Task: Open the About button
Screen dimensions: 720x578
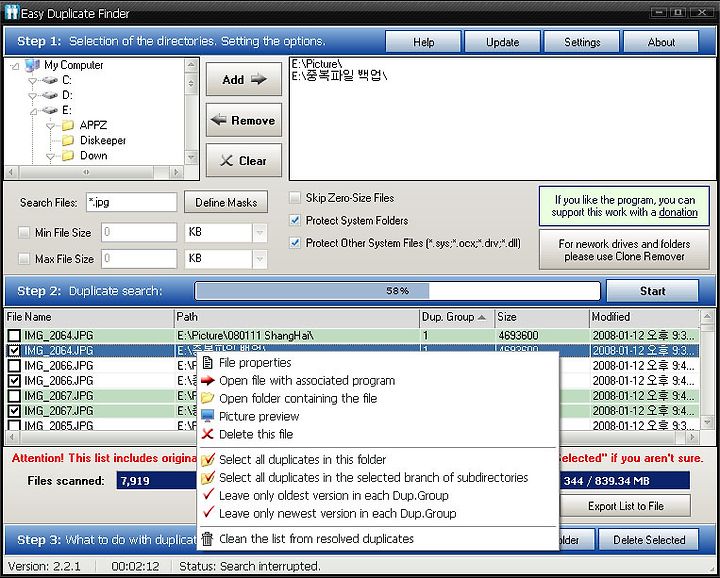Action: click(x=661, y=42)
